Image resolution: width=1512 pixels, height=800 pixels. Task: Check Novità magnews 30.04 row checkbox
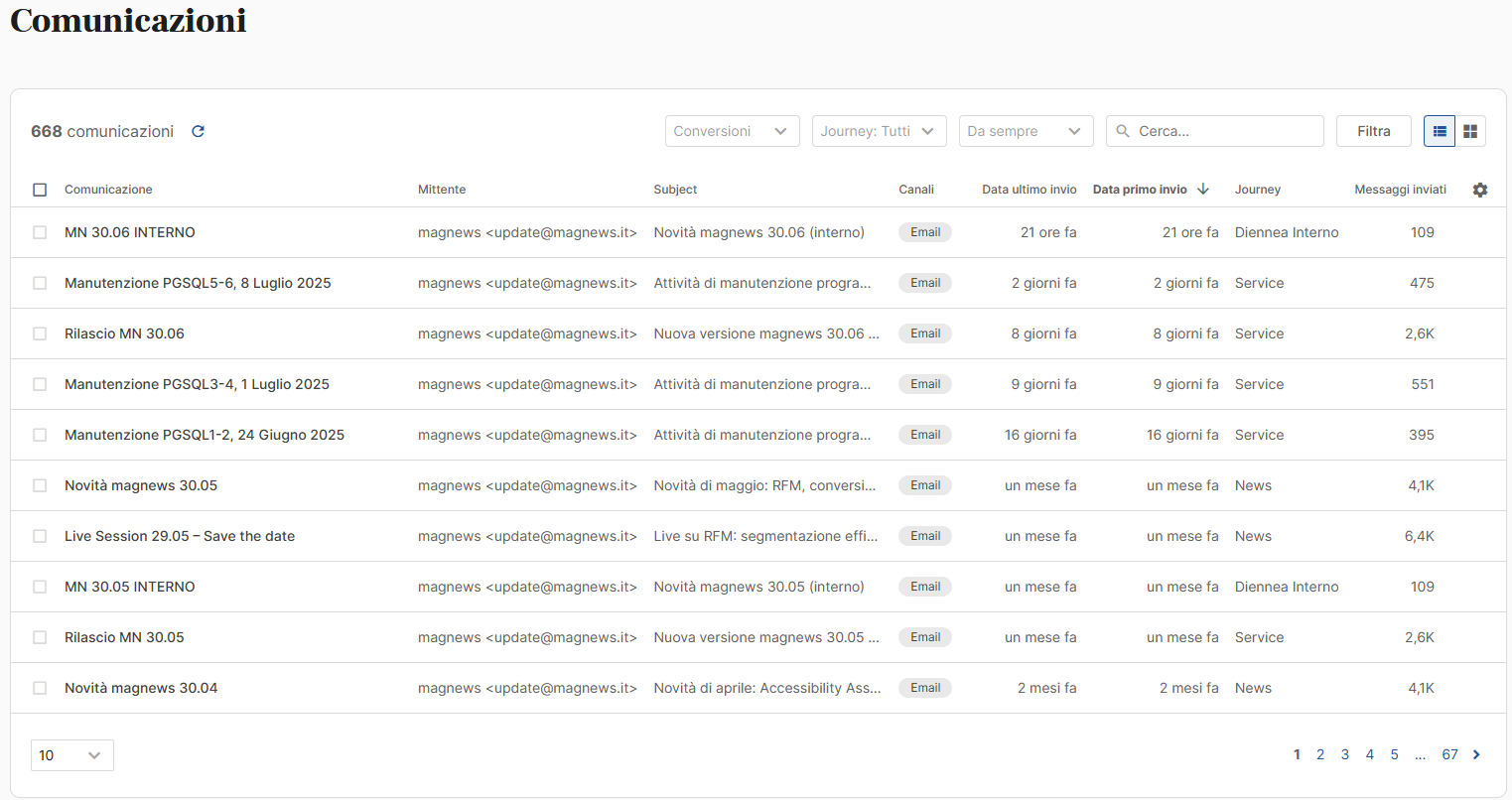(x=40, y=688)
